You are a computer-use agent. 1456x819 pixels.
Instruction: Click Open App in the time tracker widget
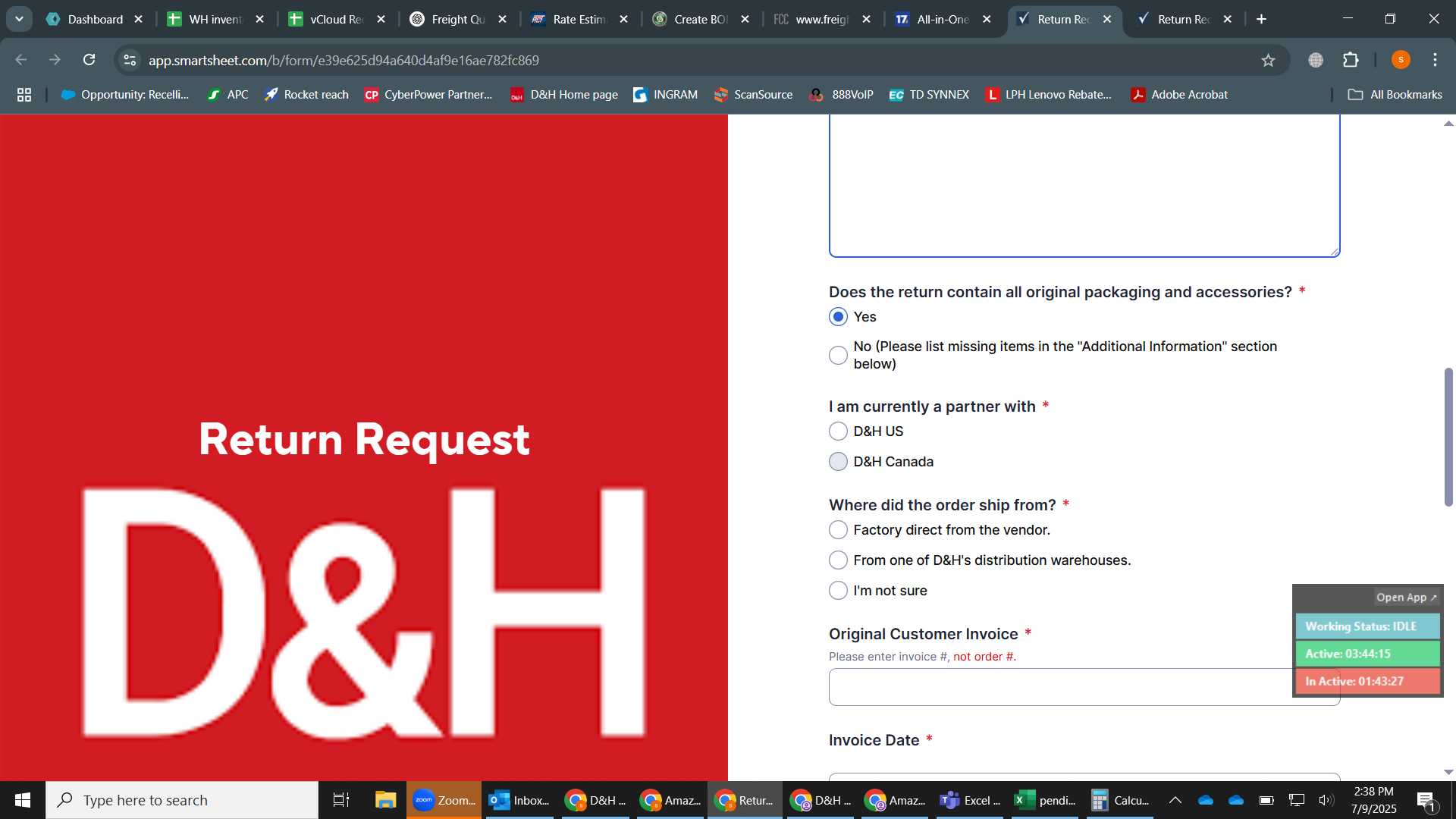click(x=1407, y=598)
